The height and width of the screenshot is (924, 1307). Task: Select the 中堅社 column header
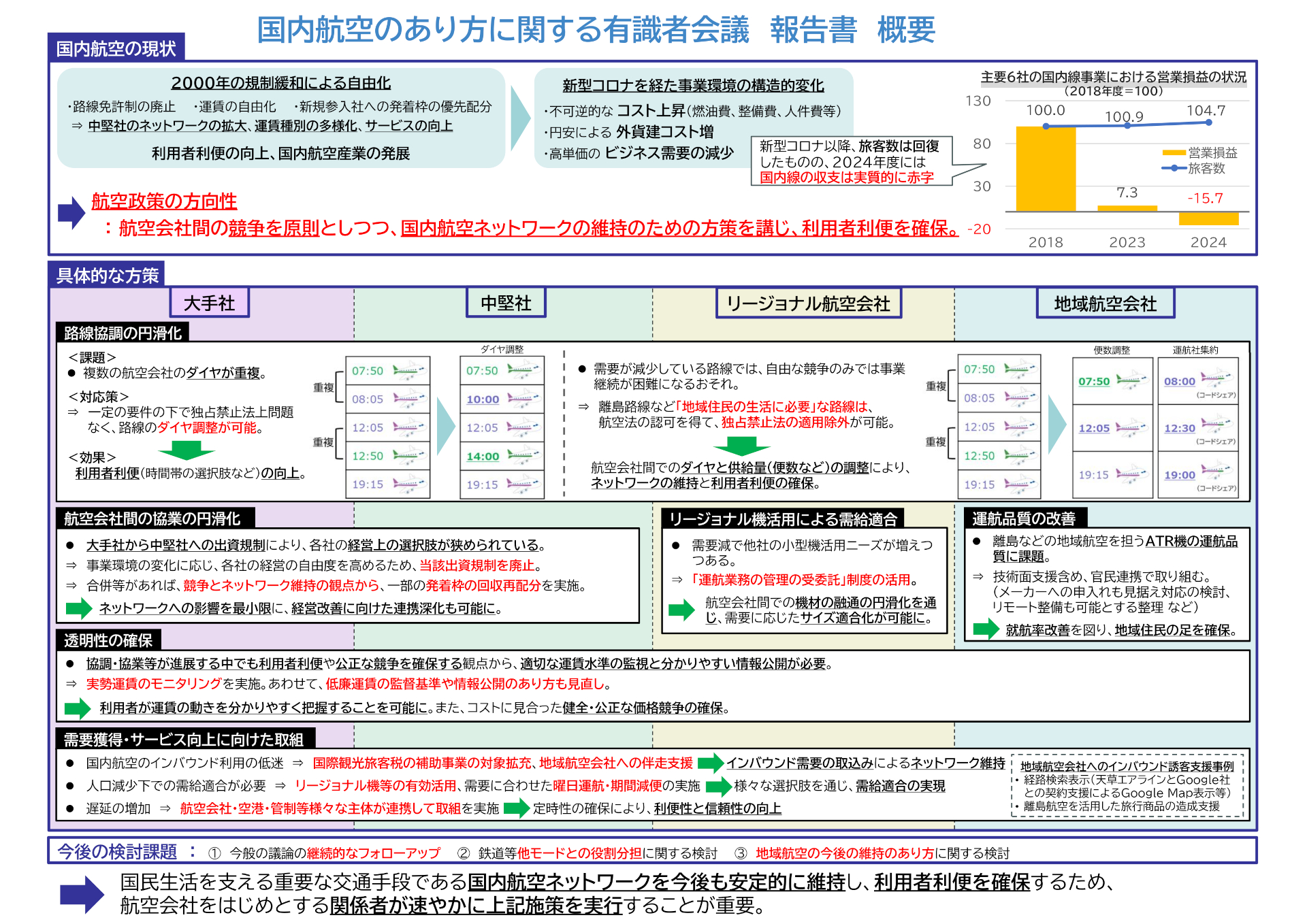[x=506, y=303]
